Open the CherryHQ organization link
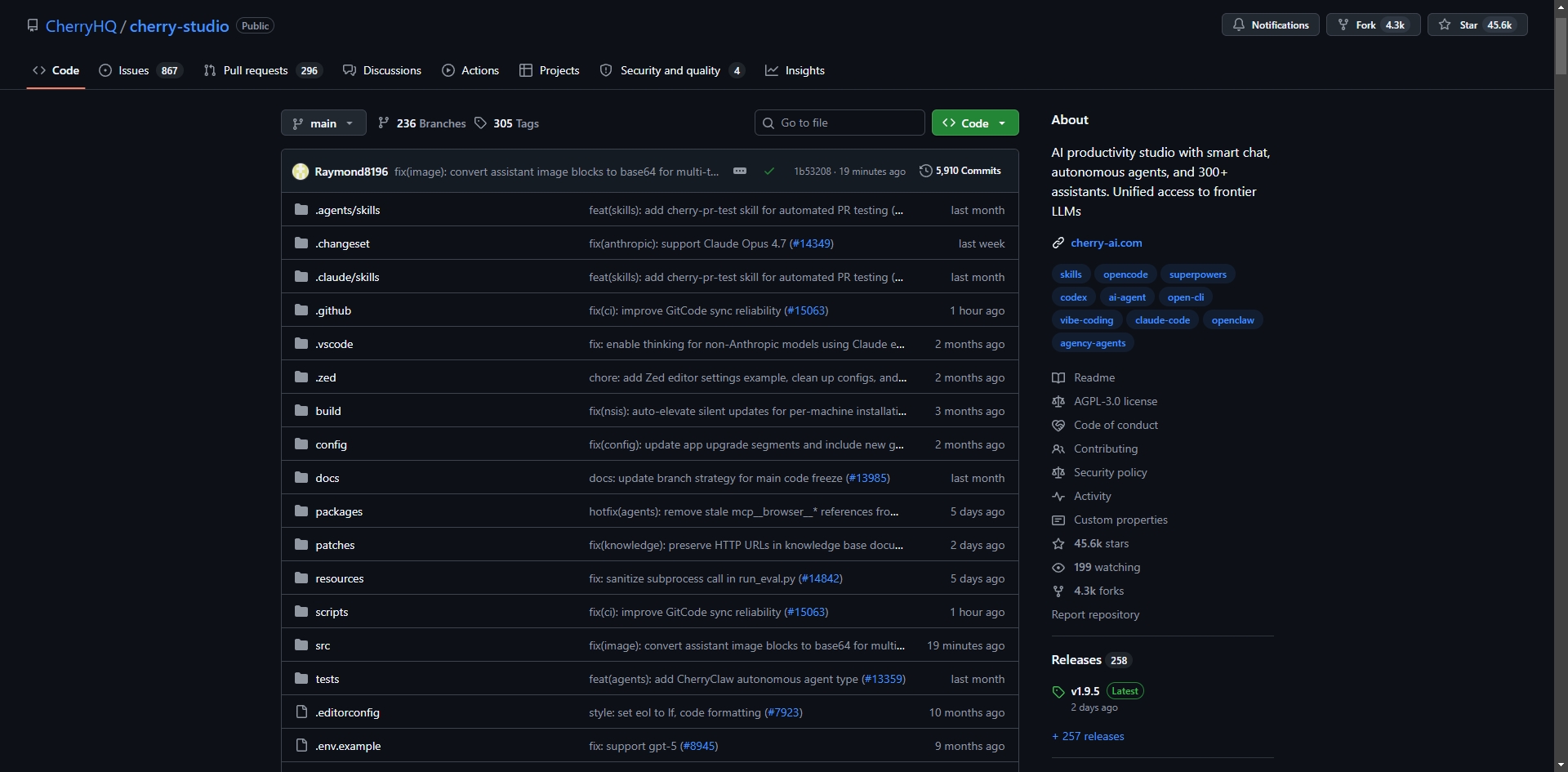1568x772 pixels. (81, 26)
